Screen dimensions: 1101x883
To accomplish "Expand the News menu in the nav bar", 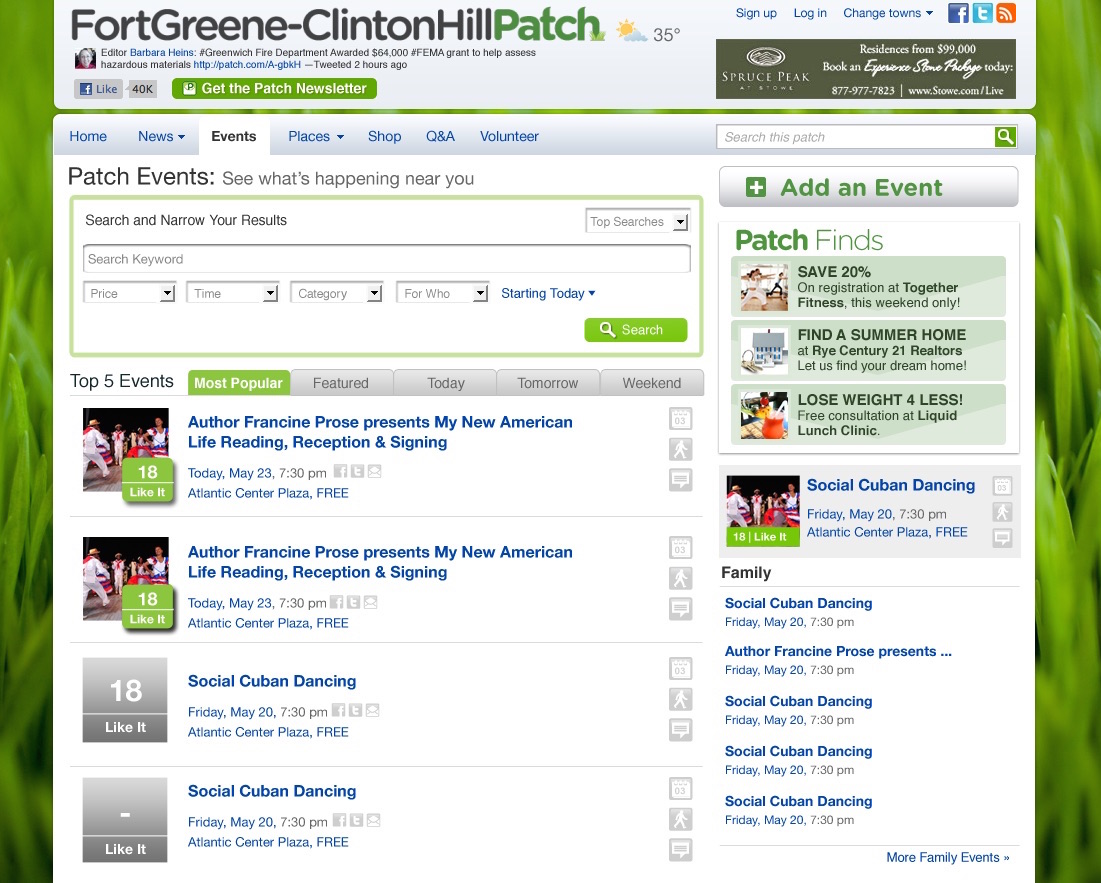I will (161, 136).
